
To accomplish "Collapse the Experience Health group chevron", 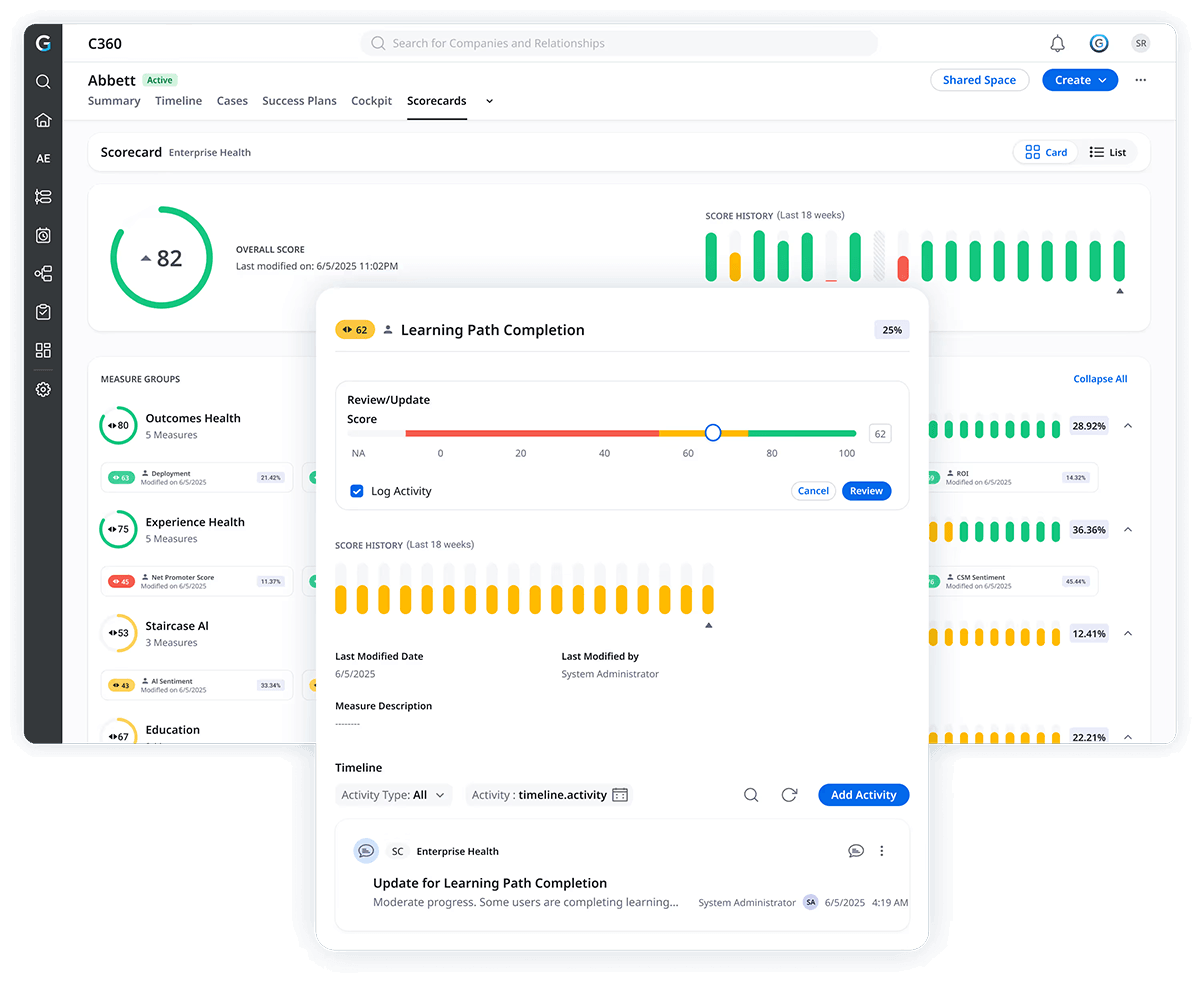I will point(1128,529).
